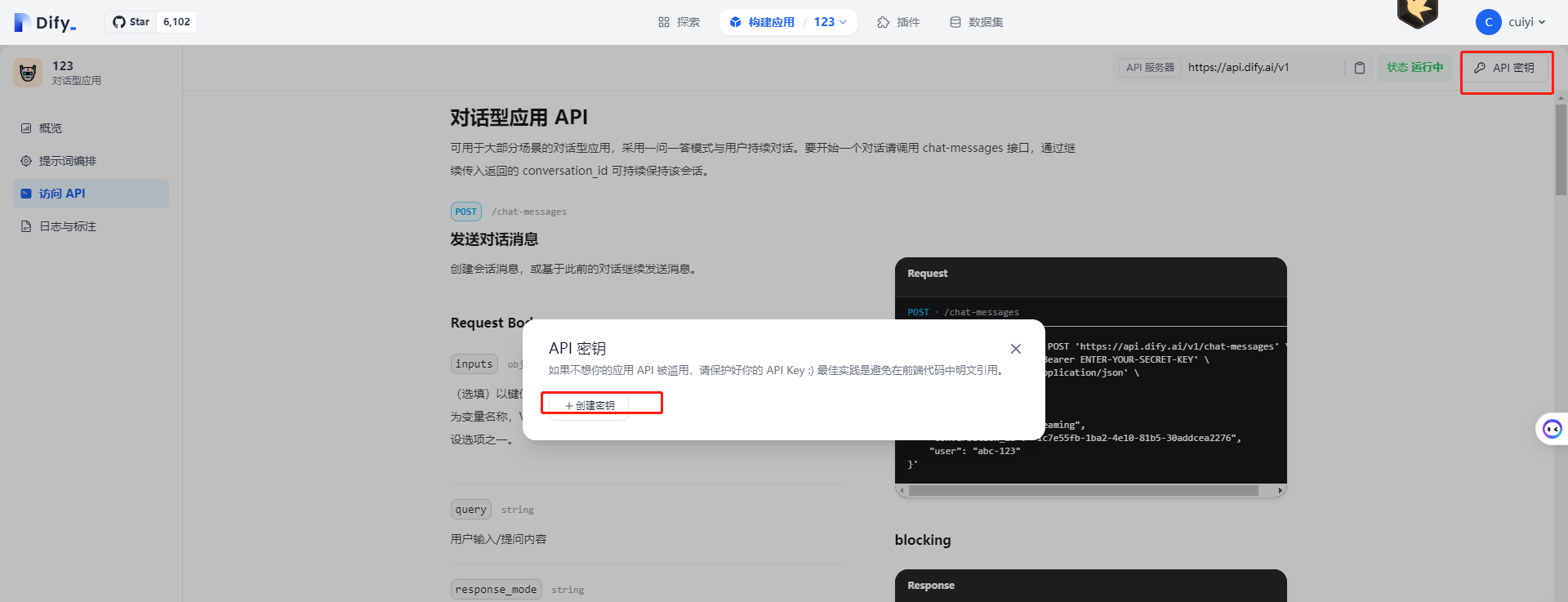
Task: Click the Dify logo
Action: click(45, 22)
